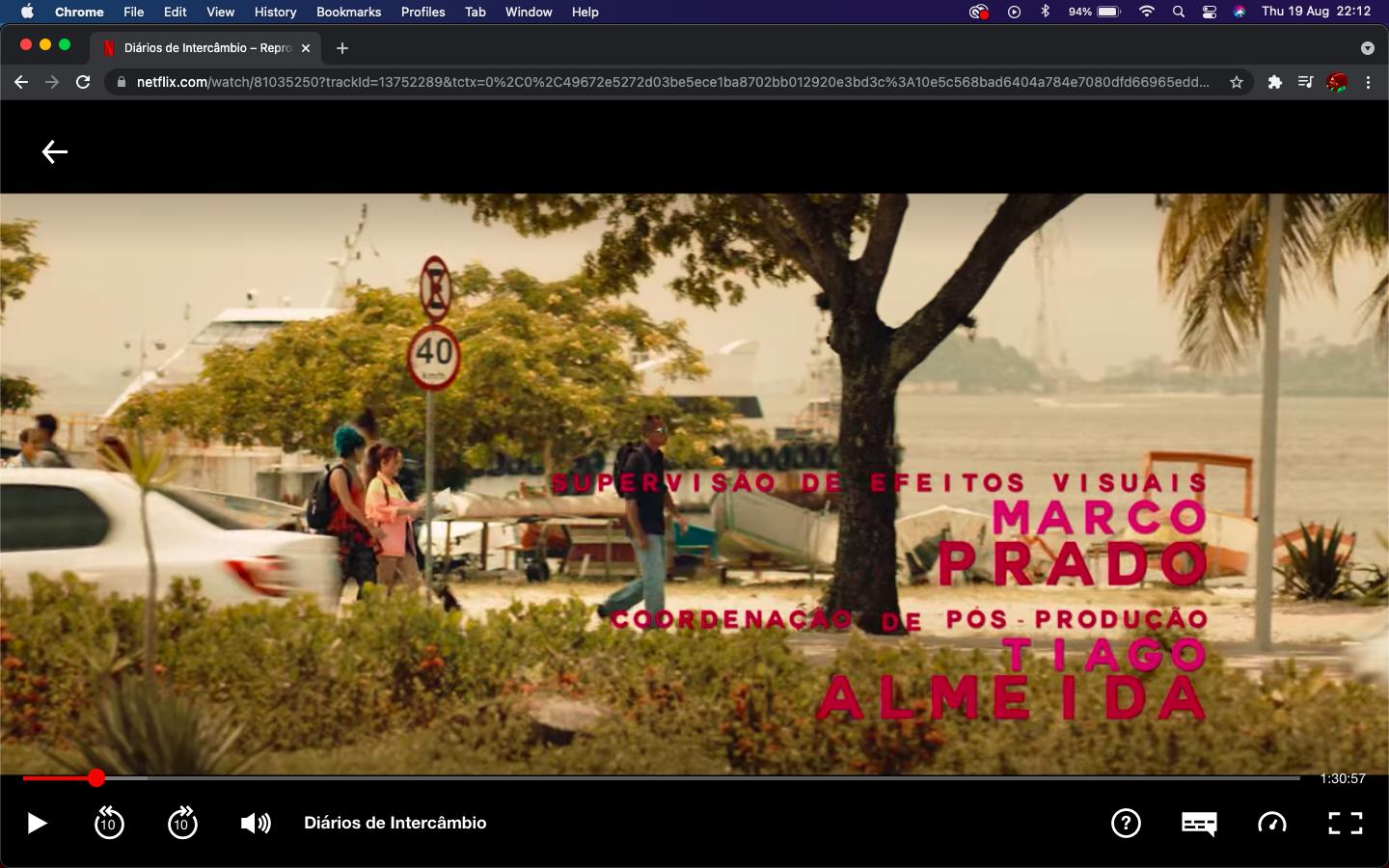
Task: Open the History menu
Action: click(275, 12)
